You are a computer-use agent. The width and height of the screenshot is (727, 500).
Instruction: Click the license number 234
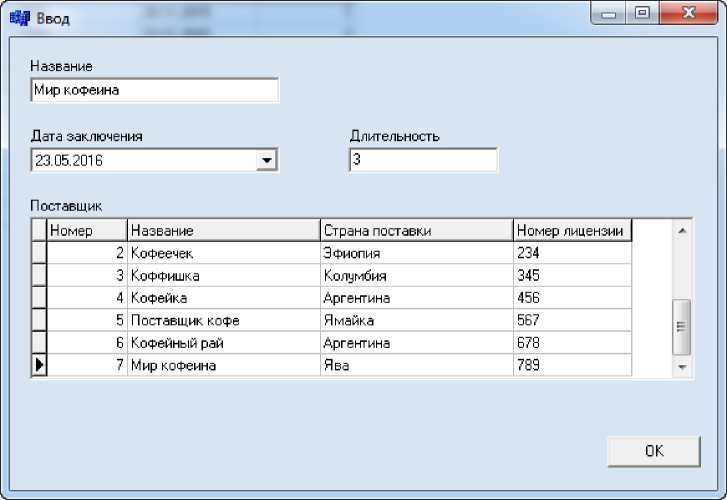click(572, 253)
